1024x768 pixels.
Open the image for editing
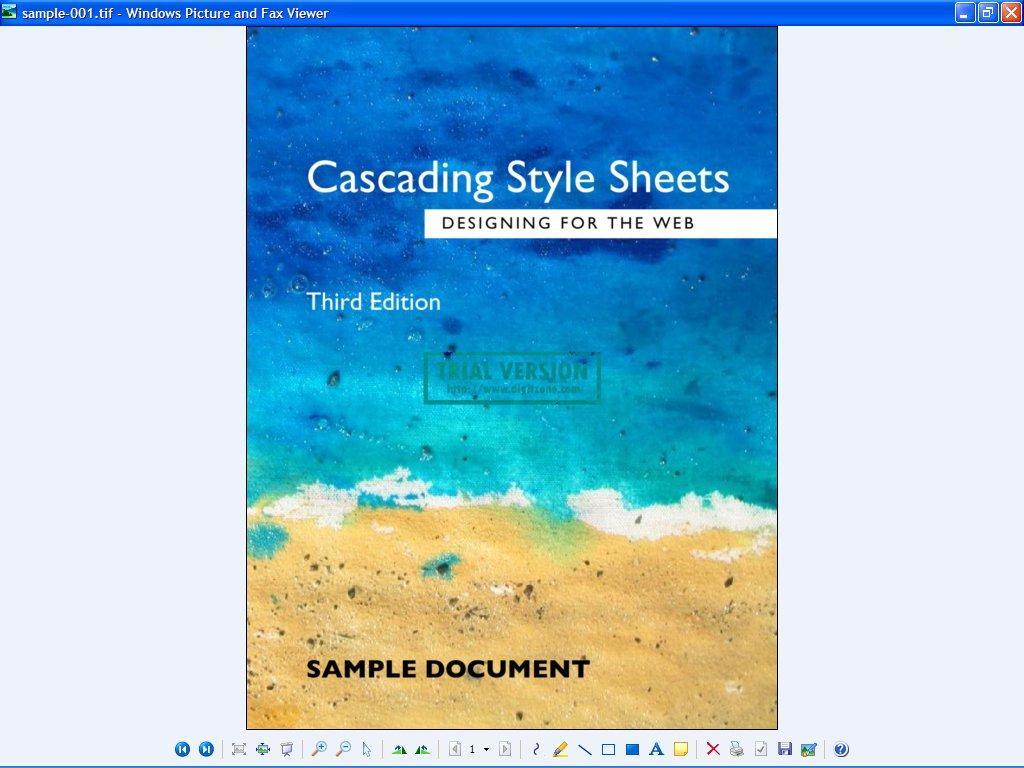(808, 749)
